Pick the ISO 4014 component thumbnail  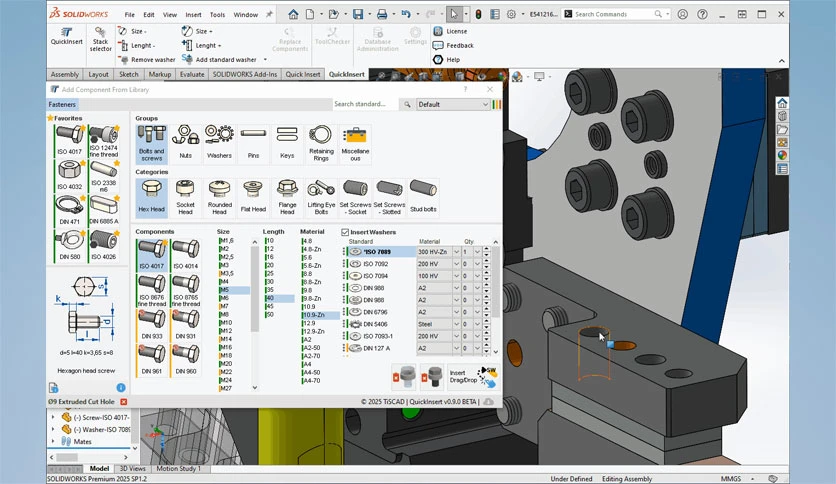click(x=186, y=255)
